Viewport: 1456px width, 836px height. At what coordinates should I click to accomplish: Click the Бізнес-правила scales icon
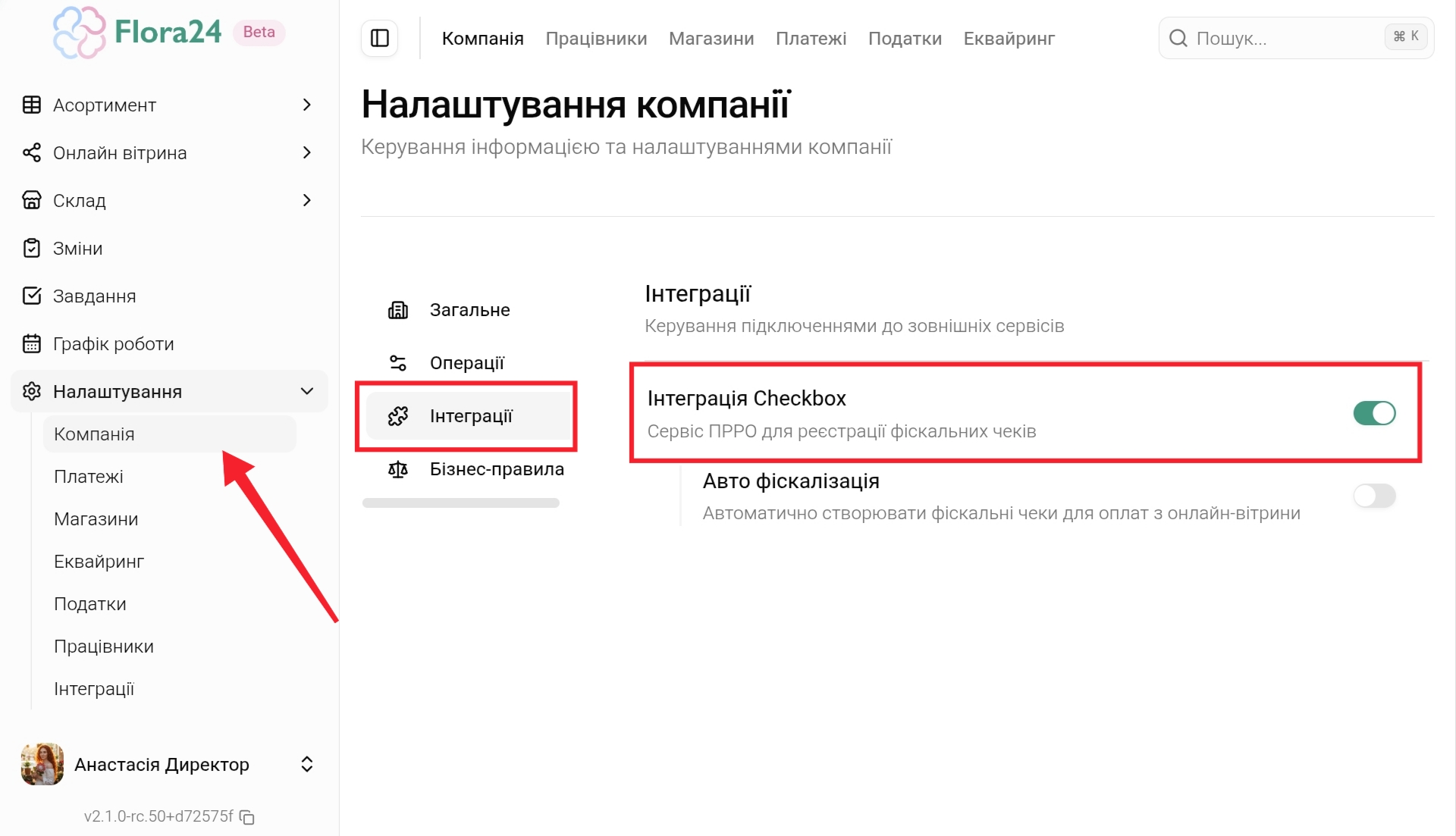(398, 469)
